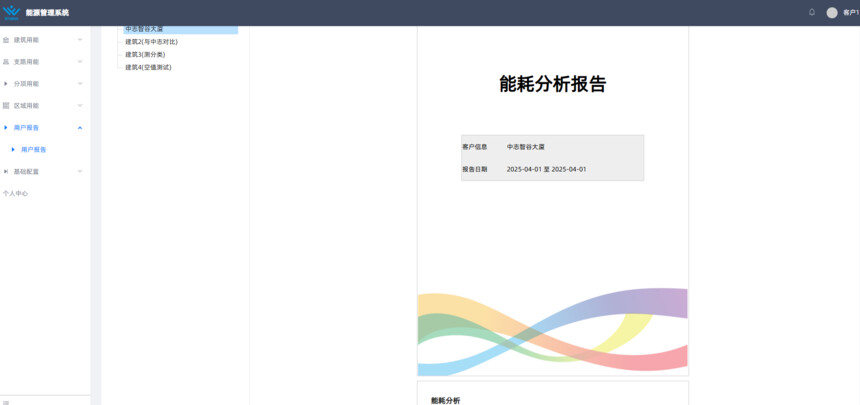This screenshot has height=405, width=860.
Task: Click the 客户1 username label
Action: tap(850, 12)
